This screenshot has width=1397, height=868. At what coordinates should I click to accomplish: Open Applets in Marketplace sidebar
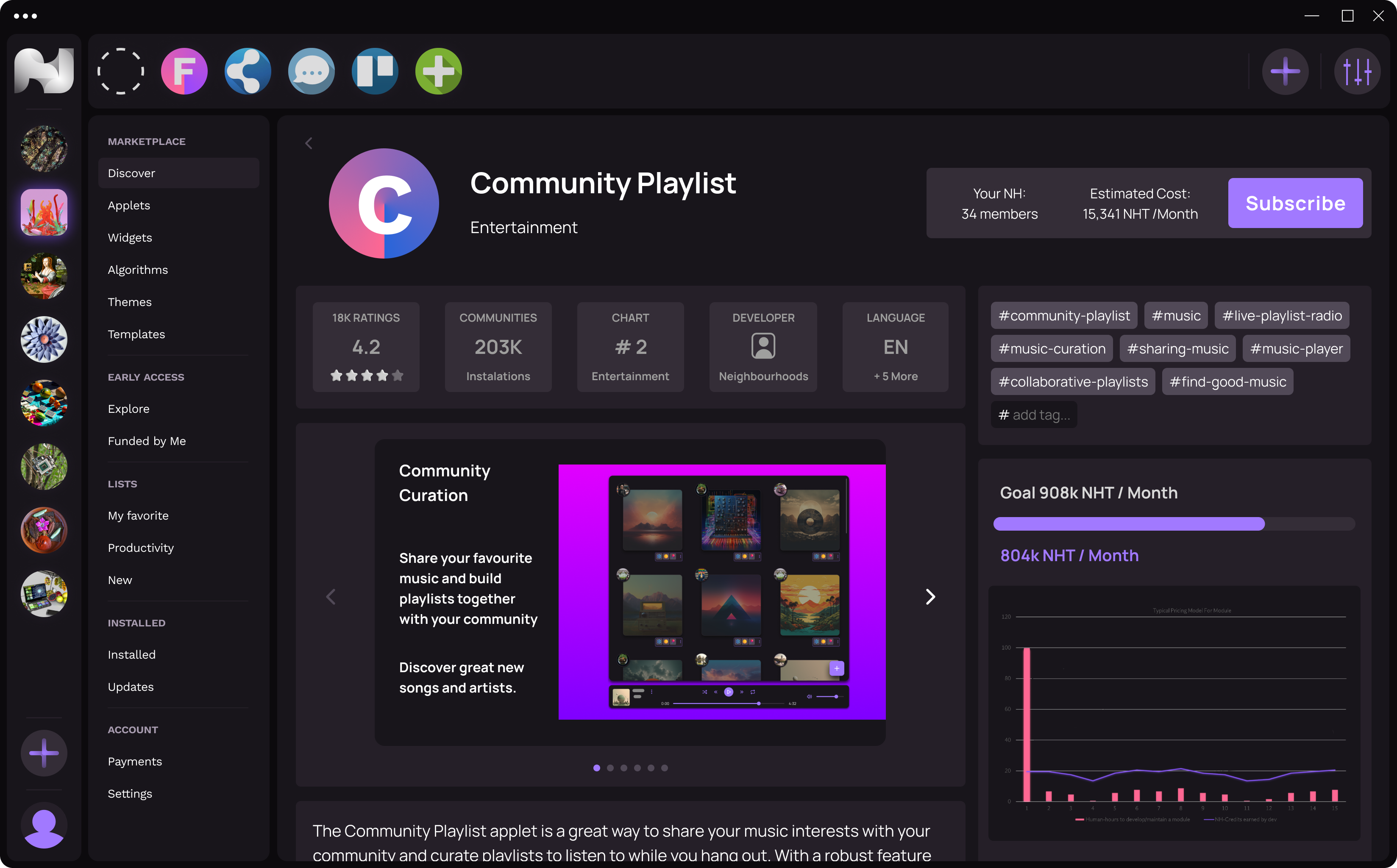pos(128,206)
